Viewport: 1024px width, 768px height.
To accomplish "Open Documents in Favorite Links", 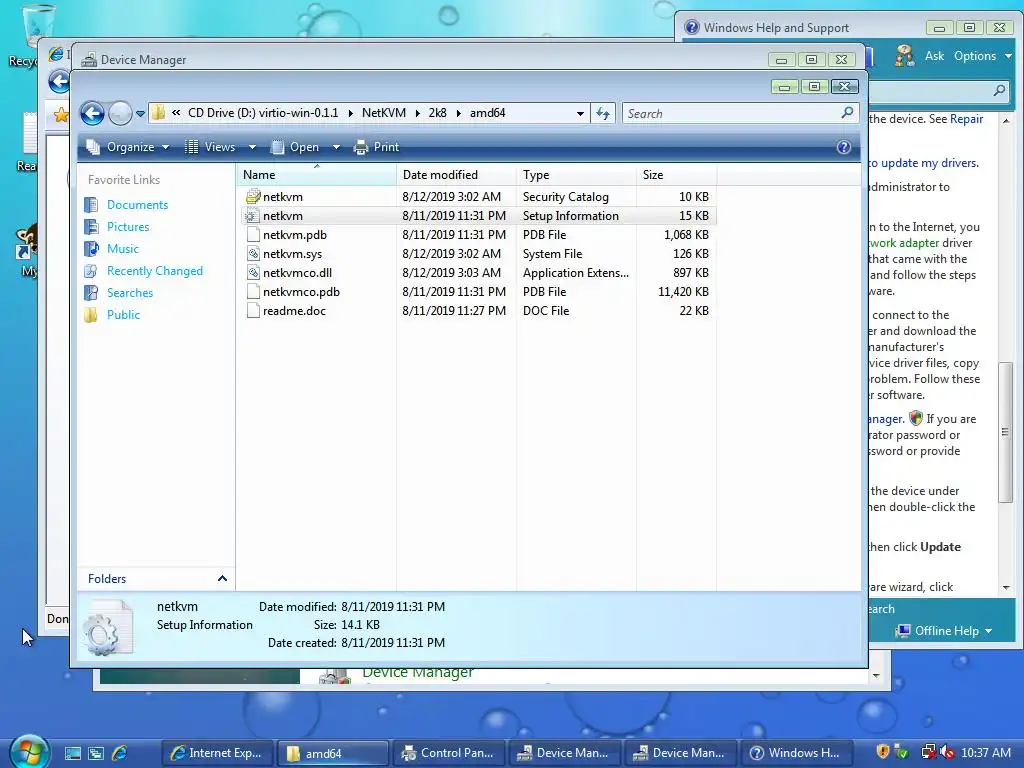I will click(x=137, y=204).
